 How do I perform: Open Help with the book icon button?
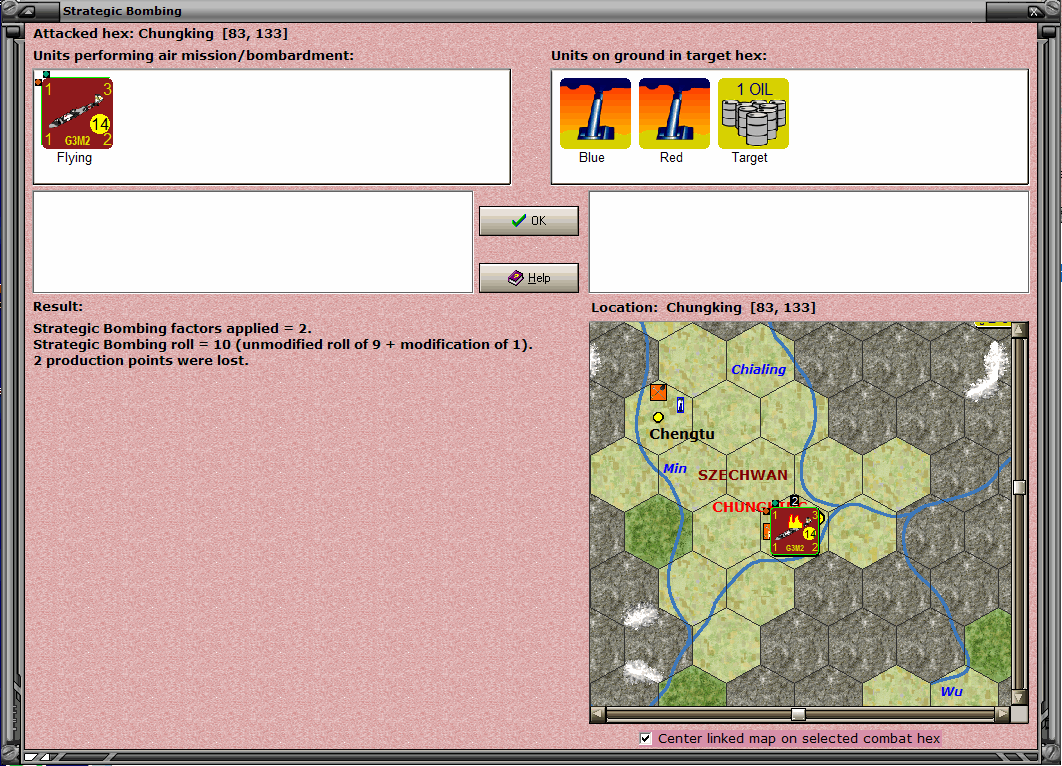point(529,278)
